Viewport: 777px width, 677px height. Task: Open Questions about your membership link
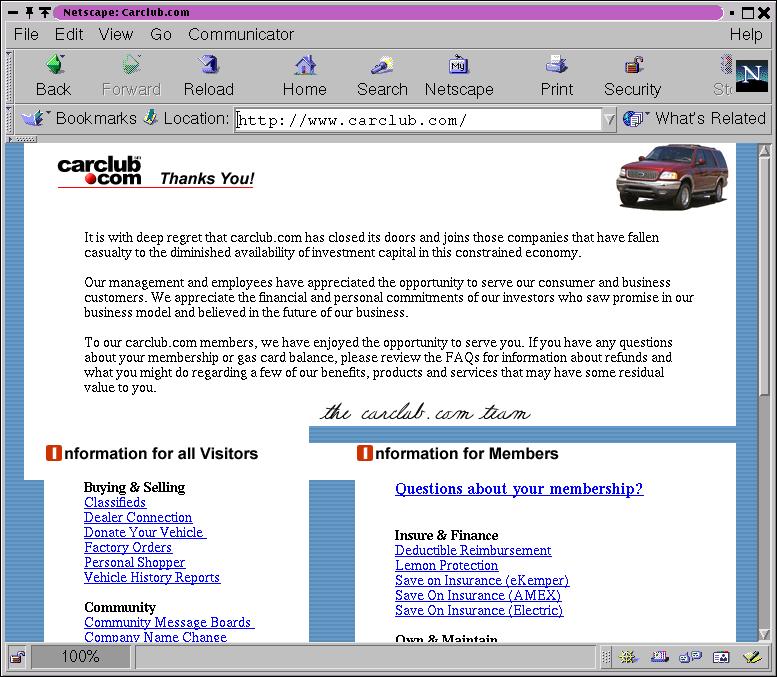click(519, 489)
